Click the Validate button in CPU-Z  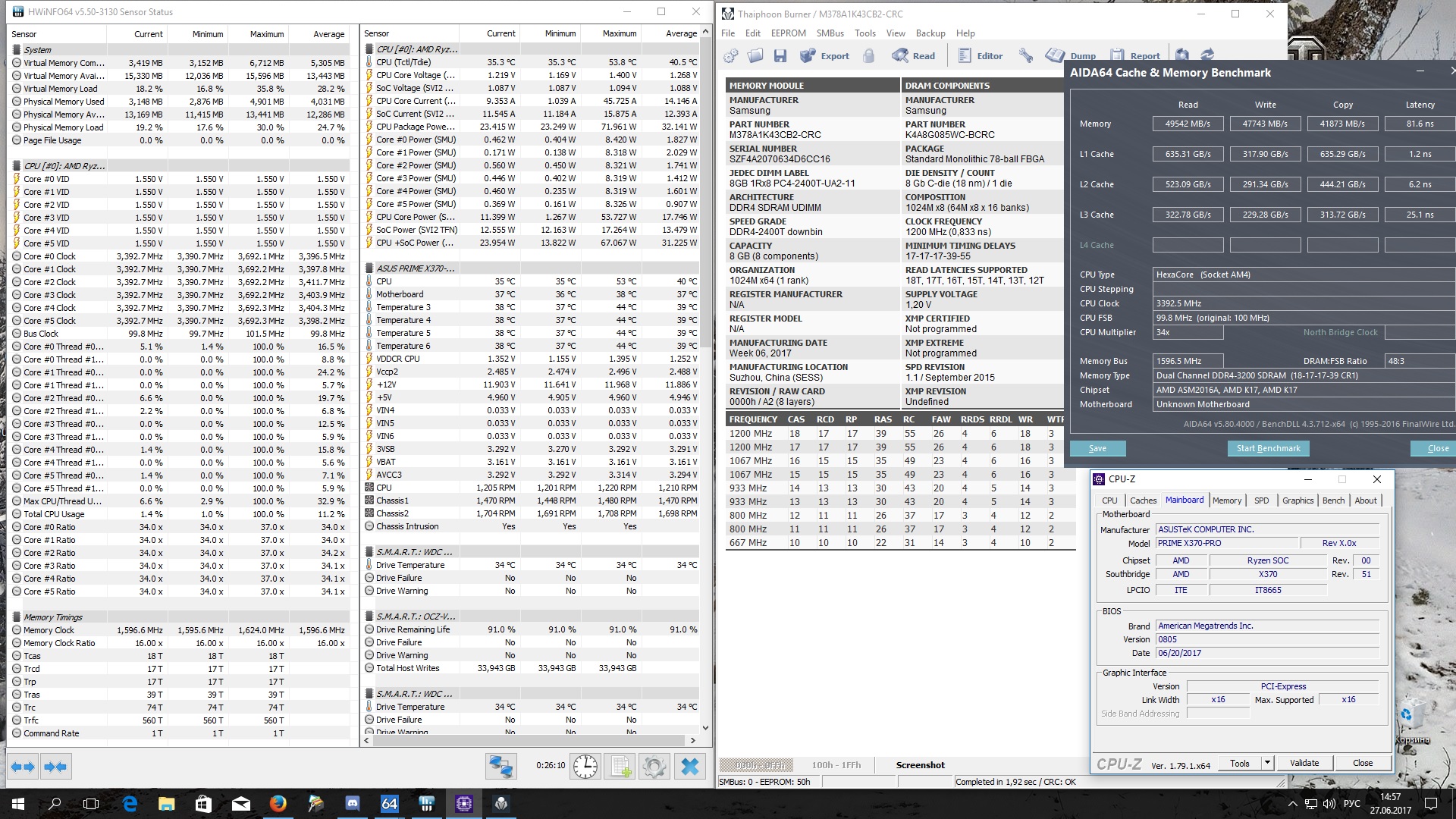pos(1304,763)
